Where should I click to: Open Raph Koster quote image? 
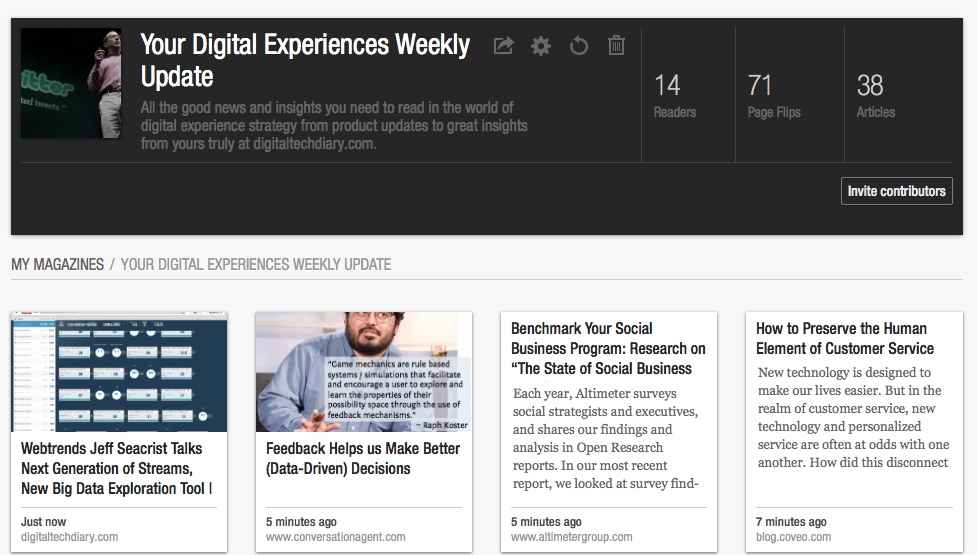(x=364, y=372)
